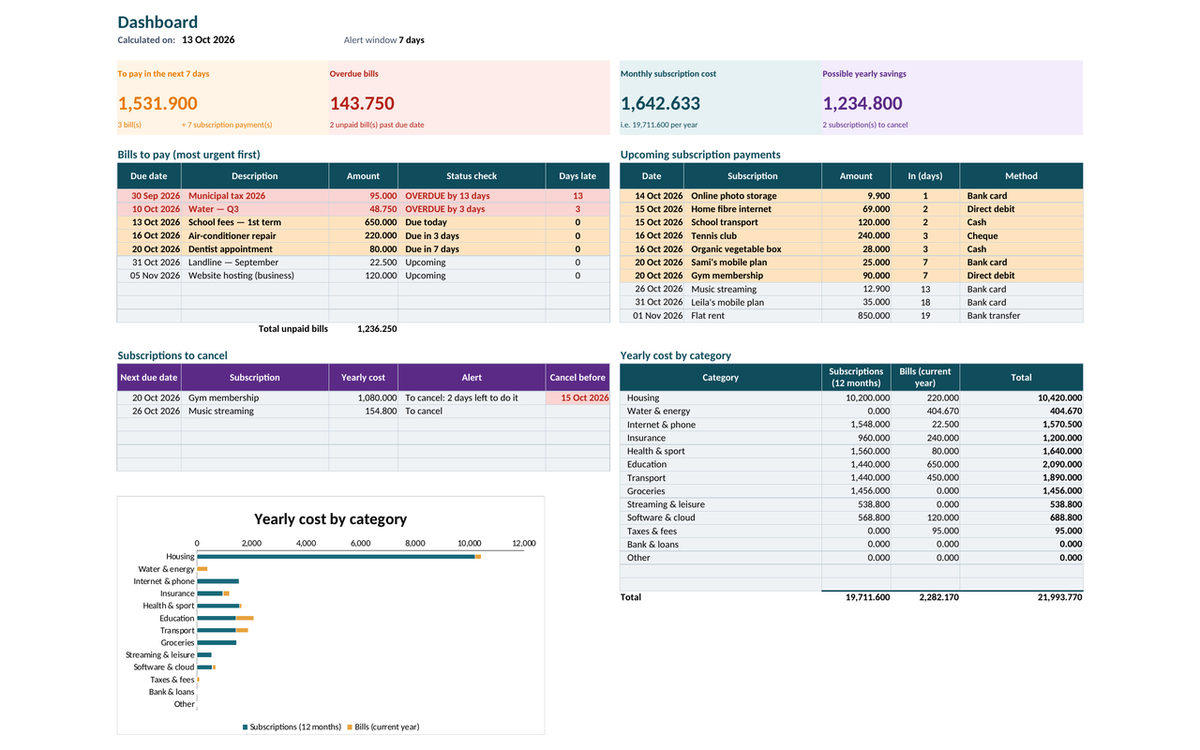Image resolution: width=1200 pixels, height=750 pixels.
Task: Click the '2 unpaid bill(s) past due date' note
Action: click(x=377, y=125)
